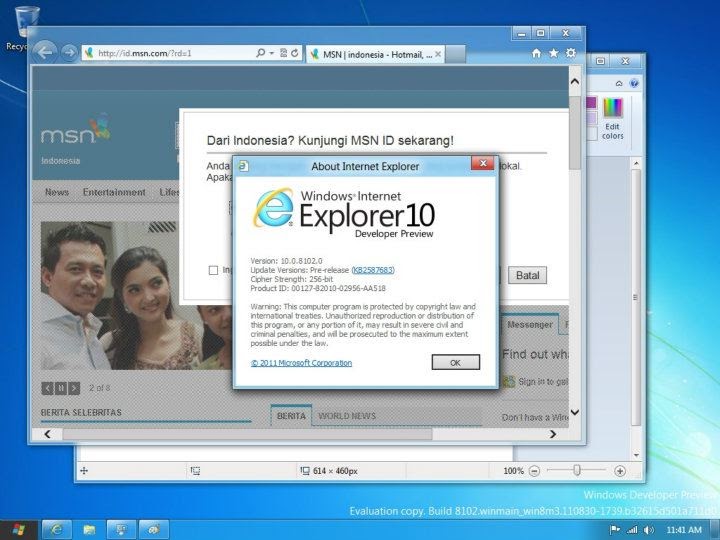This screenshot has width=720, height=540.
Task: Click the zoom out minus in Paint
Action: (534, 471)
